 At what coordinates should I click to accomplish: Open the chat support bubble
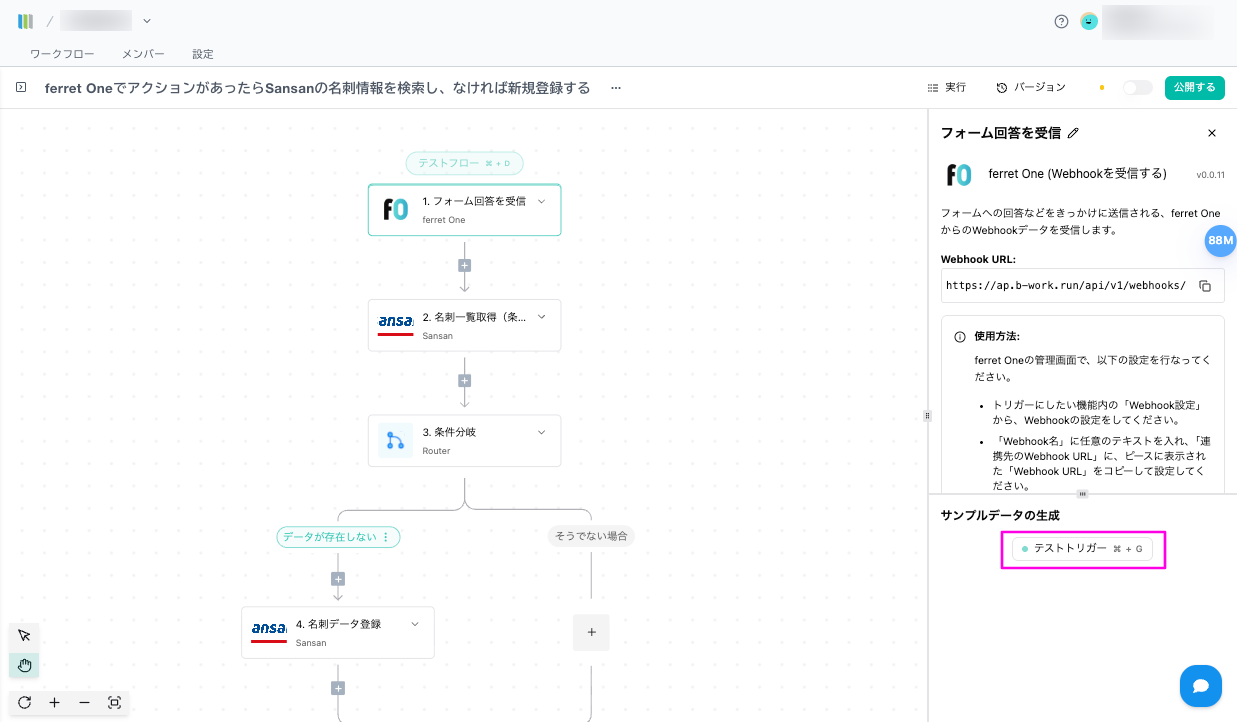pos(1200,686)
